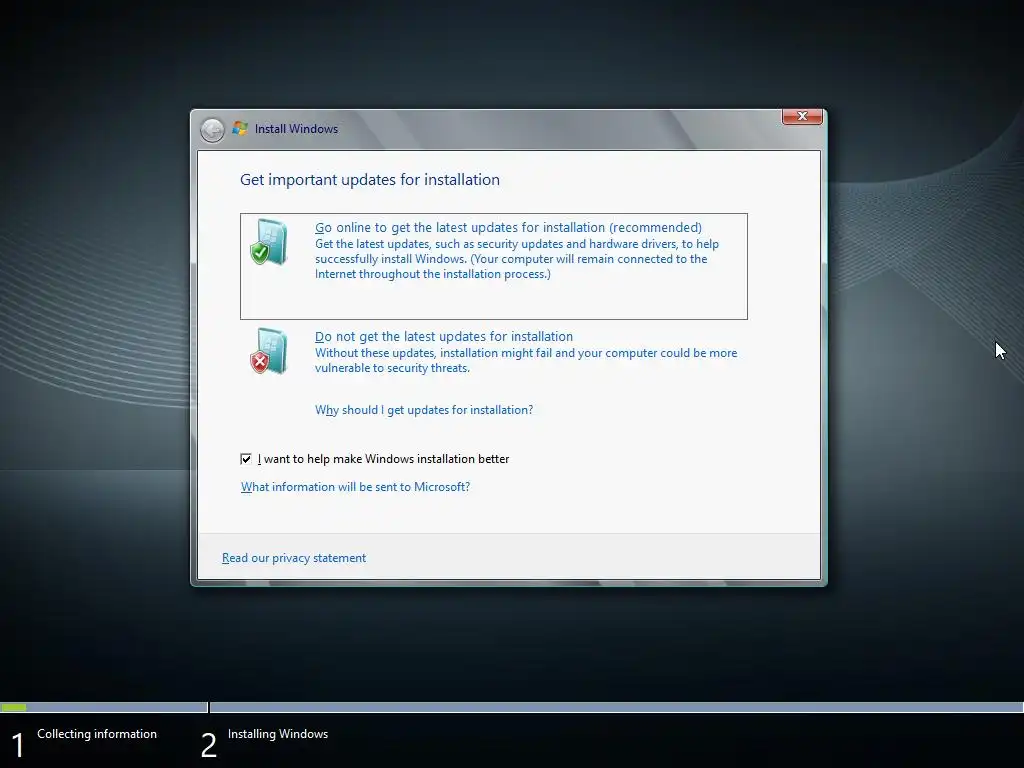1024x768 pixels.
Task: Open 'Why should I get updates for installation?'
Action: coord(424,410)
